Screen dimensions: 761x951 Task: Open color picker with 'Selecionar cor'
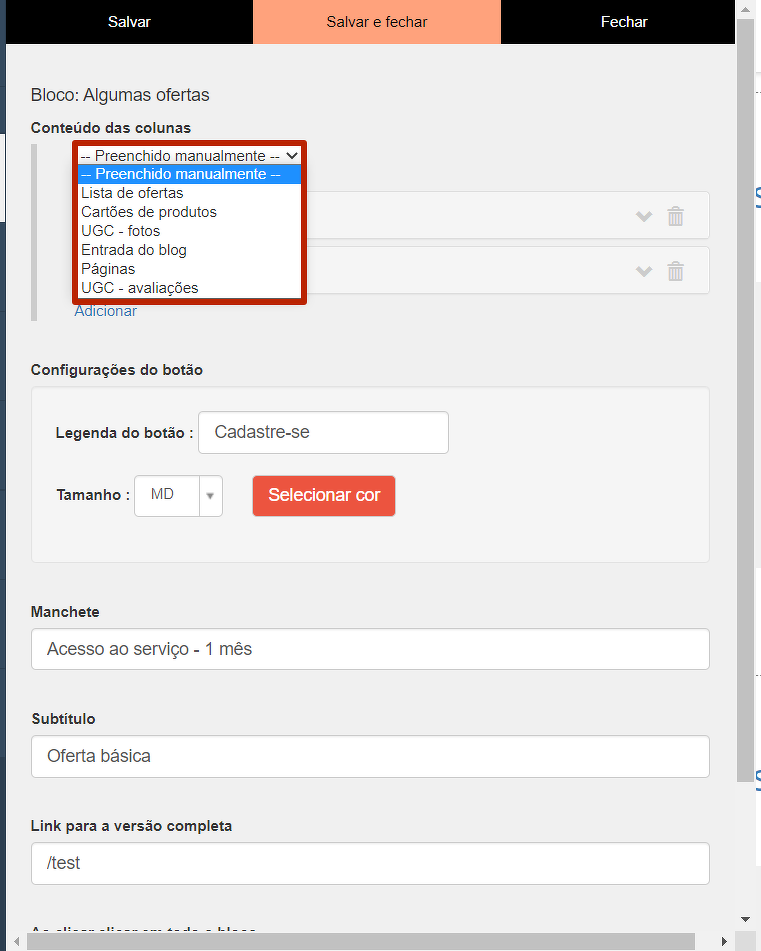(x=324, y=496)
